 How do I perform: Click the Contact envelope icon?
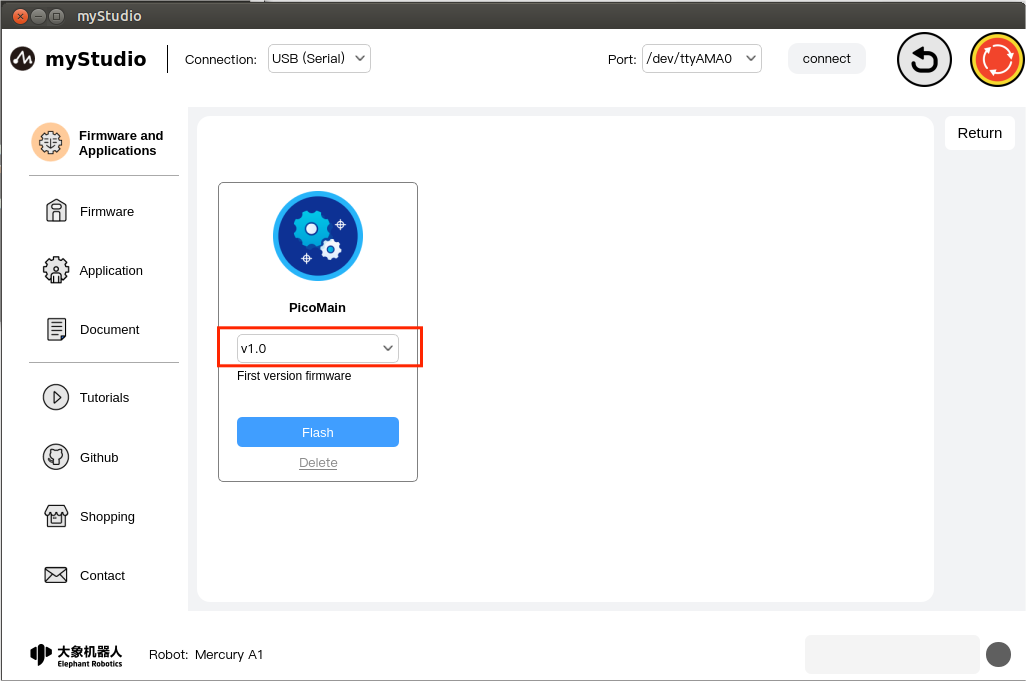tap(56, 575)
